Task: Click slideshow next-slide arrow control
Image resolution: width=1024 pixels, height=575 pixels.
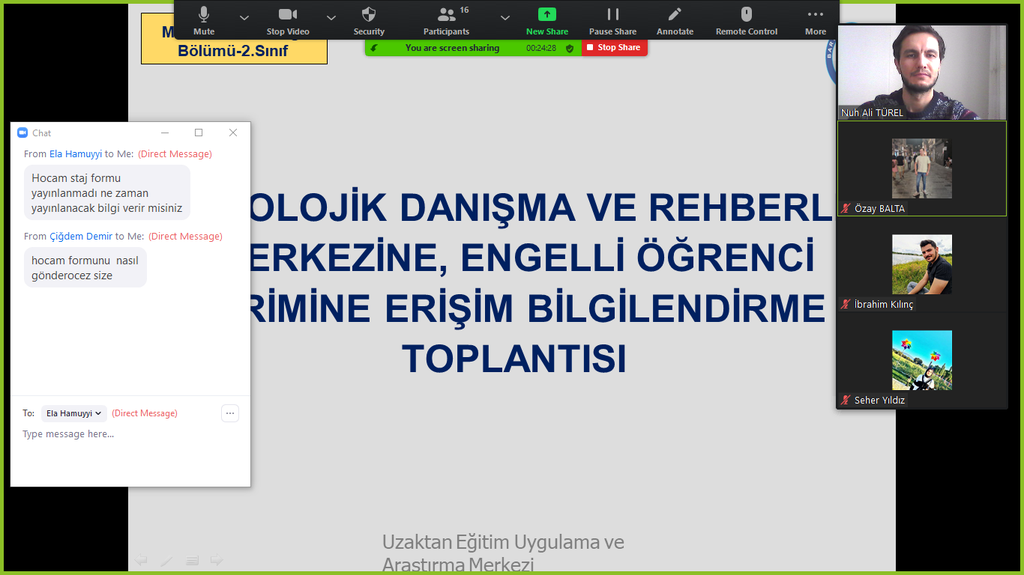Action: click(x=217, y=560)
